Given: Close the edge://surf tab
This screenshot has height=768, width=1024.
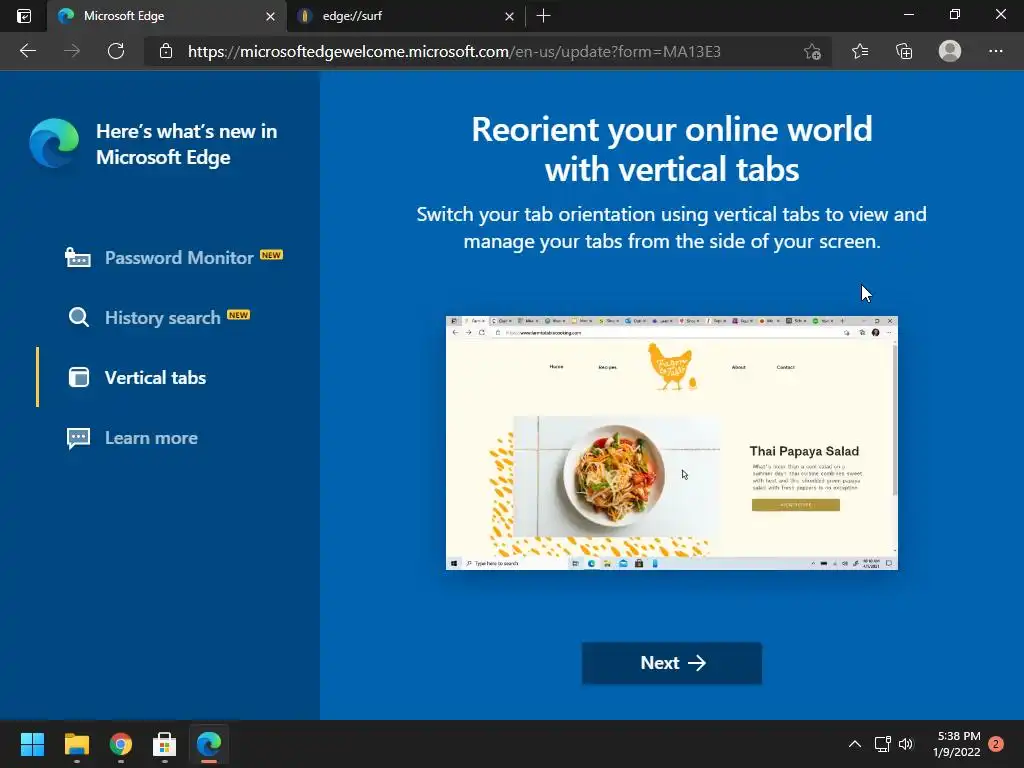Looking at the screenshot, I should pyautogui.click(x=509, y=16).
